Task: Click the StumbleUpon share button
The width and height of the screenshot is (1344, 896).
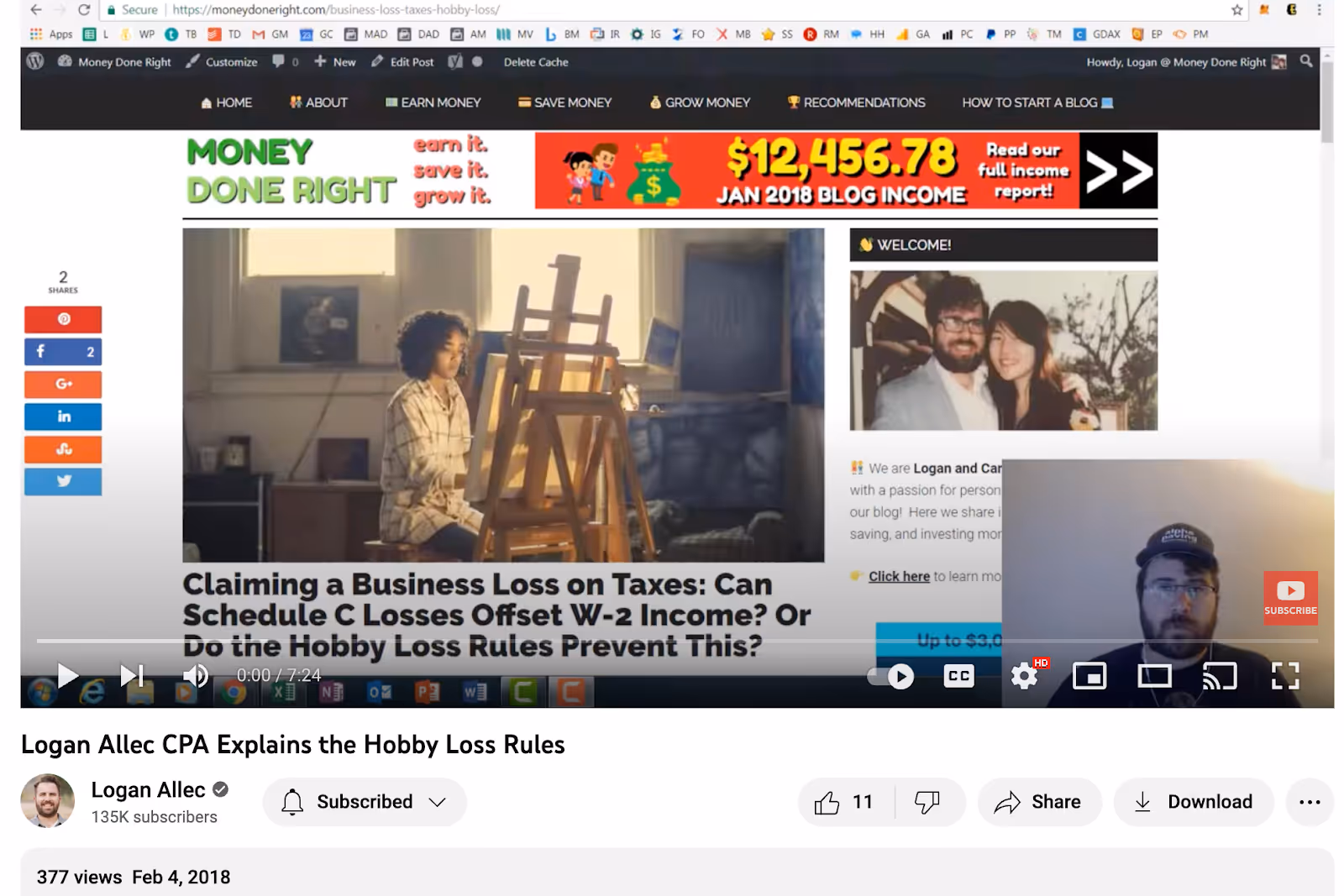Action: (x=63, y=449)
